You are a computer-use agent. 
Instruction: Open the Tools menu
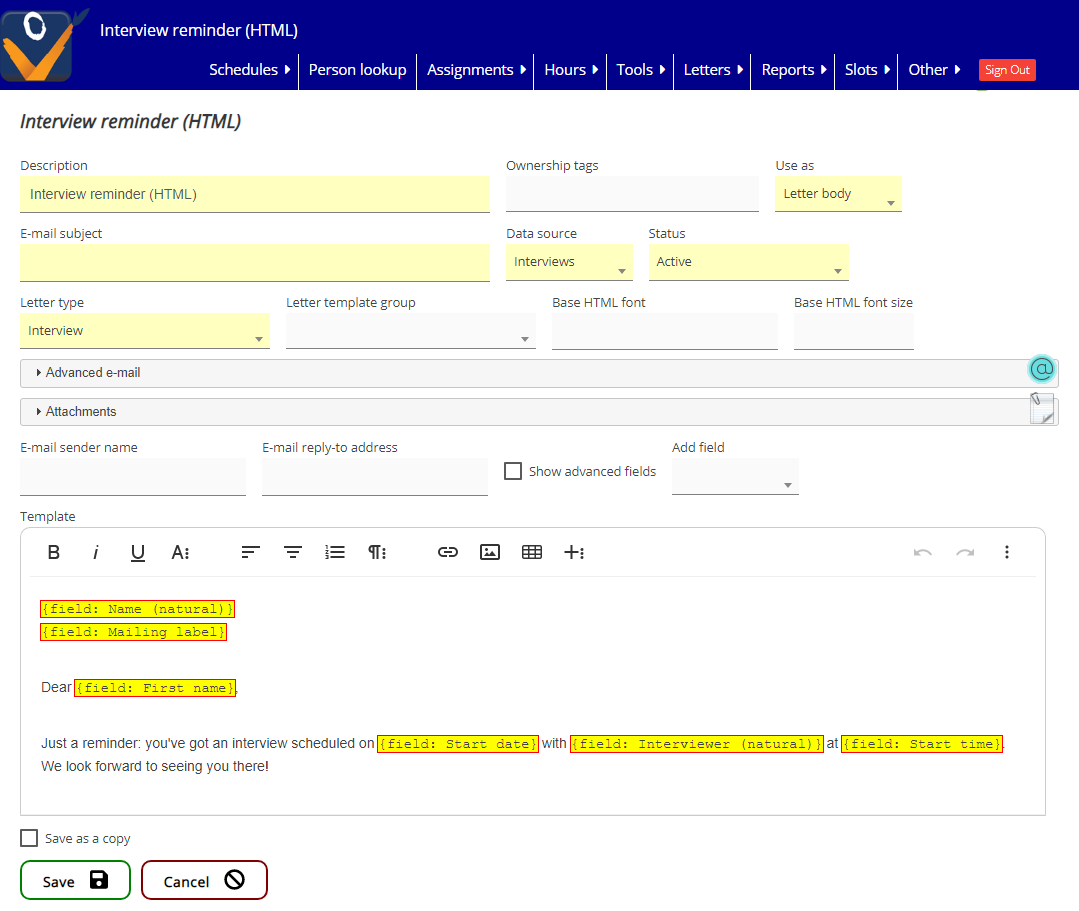pos(641,70)
